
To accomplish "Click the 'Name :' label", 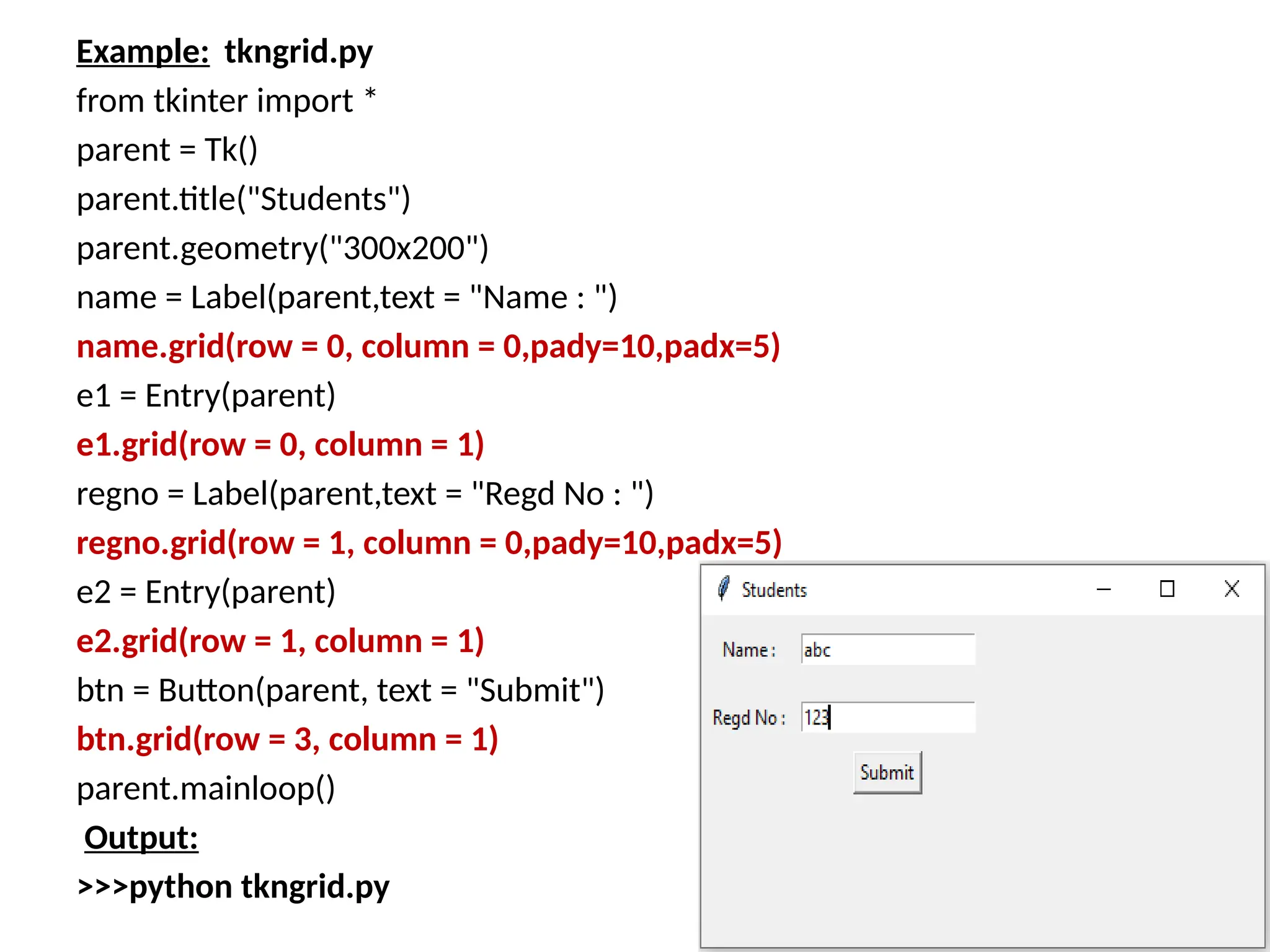I will pyautogui.click(x=749, y=650).
